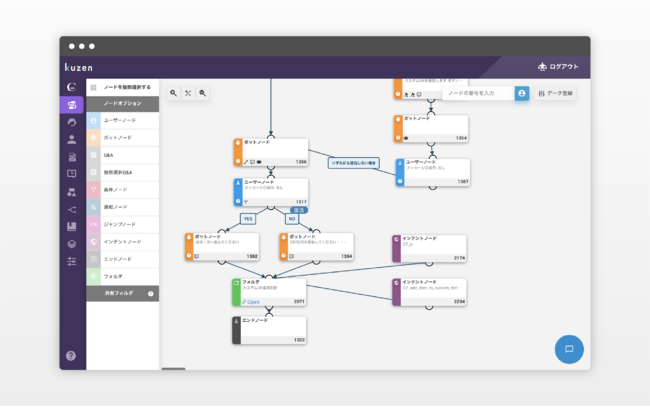Select 通知ノード from node options
Image resolution: width=650 pixels, height=407 pixels.
[x=123, y=207]
